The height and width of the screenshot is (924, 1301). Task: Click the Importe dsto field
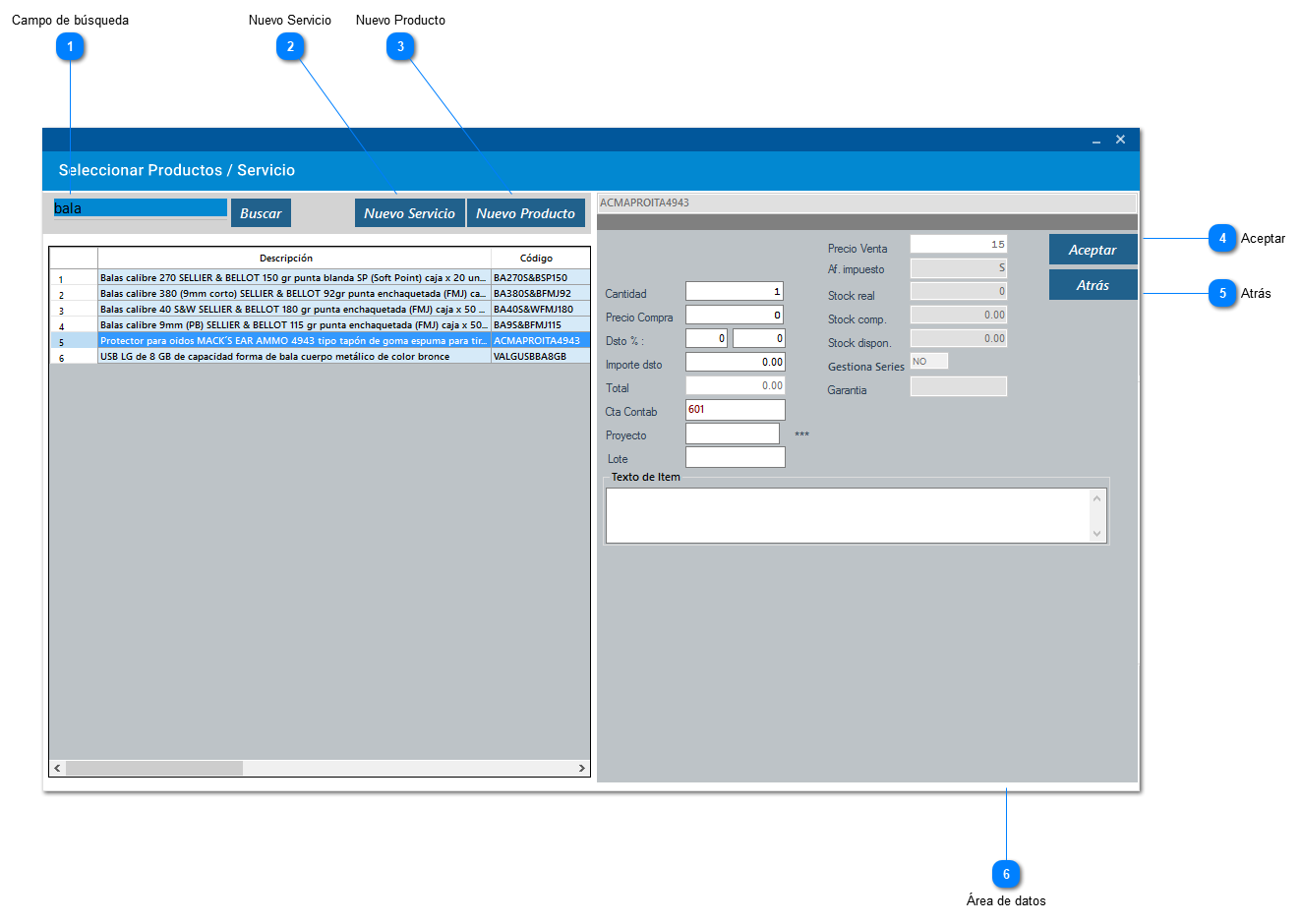[735, 362]
